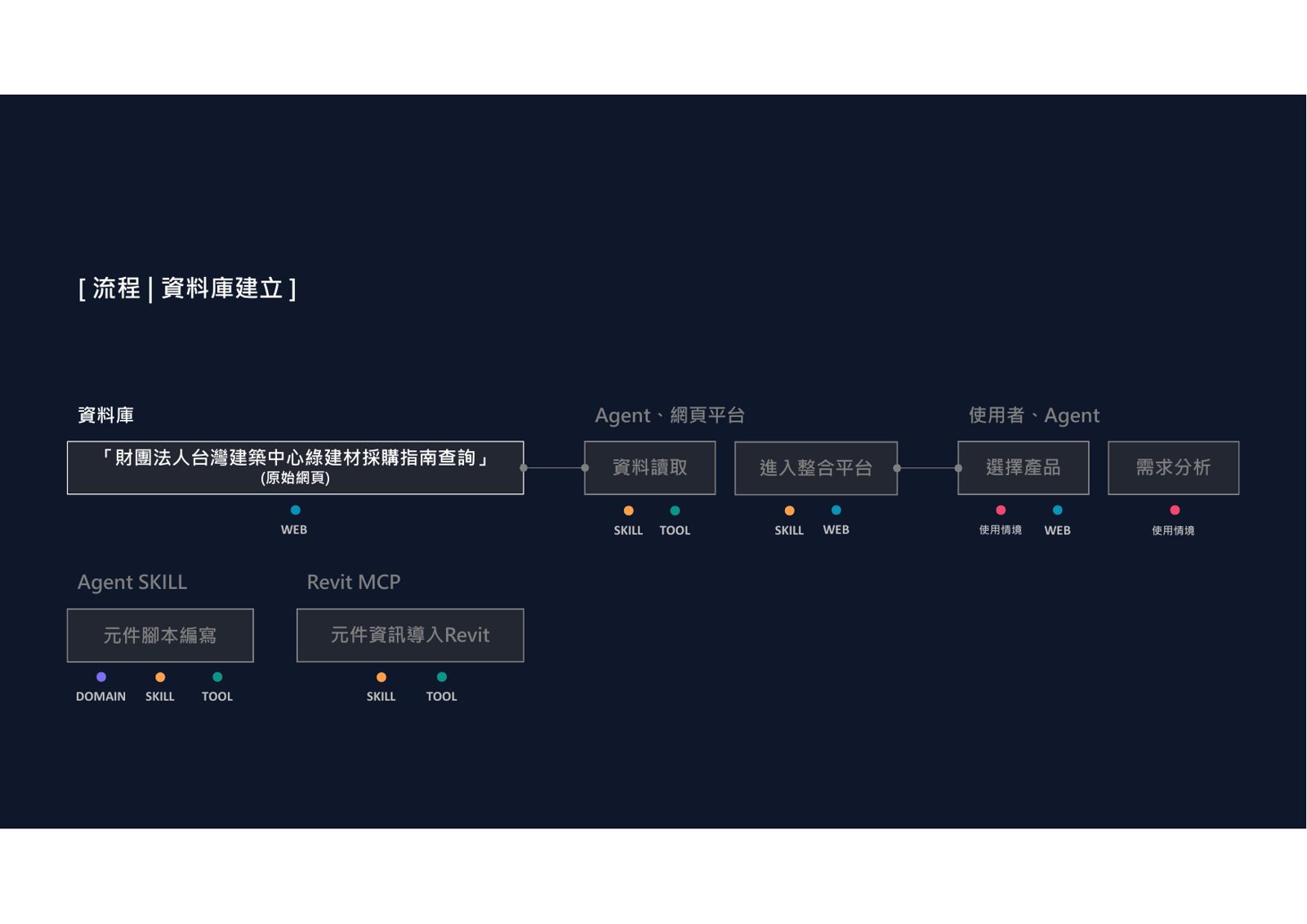Click the 財團法人台灣建築中心綠建材採購指南查詢 box
The height and width of the screenshot is (924, 1307).
click(295, 468)
